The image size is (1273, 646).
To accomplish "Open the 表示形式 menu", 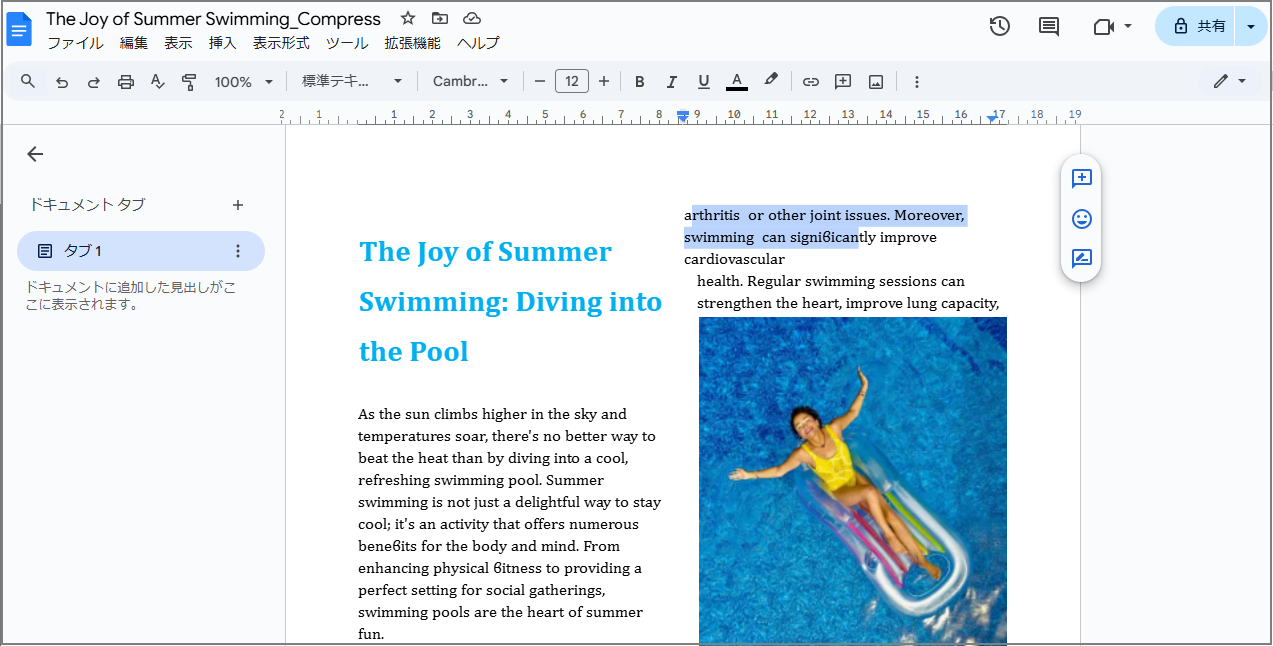I will coord(281,43).
